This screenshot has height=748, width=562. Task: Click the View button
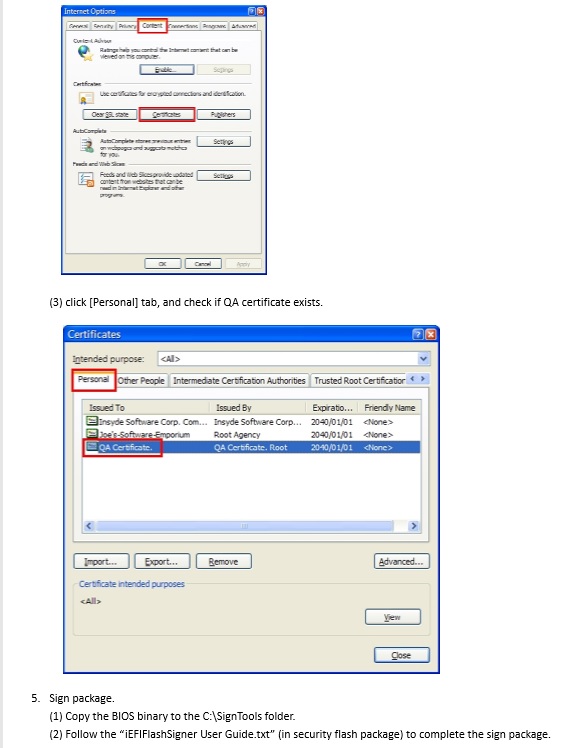coord(393,617)
